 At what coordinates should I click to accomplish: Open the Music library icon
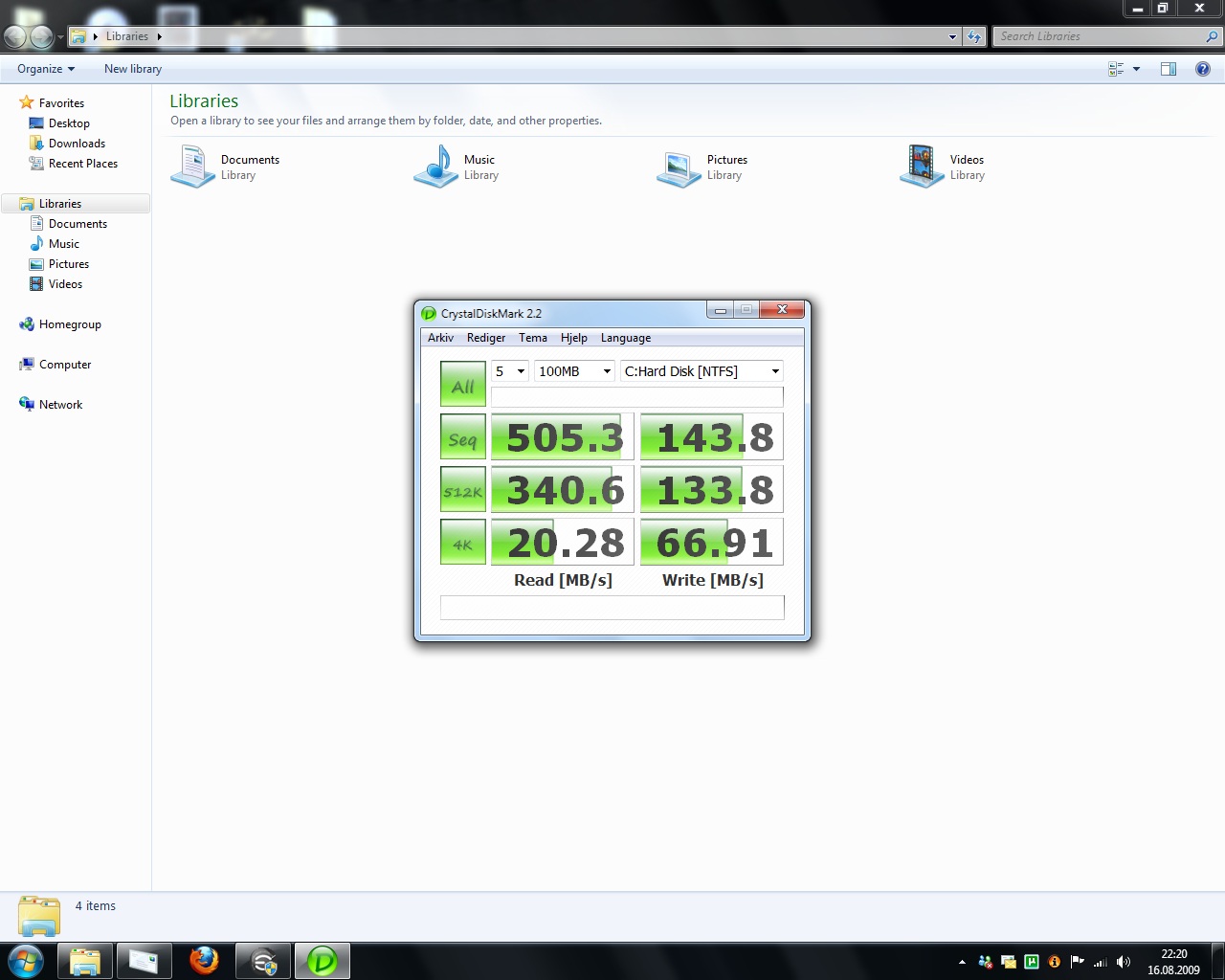point(436,167)
